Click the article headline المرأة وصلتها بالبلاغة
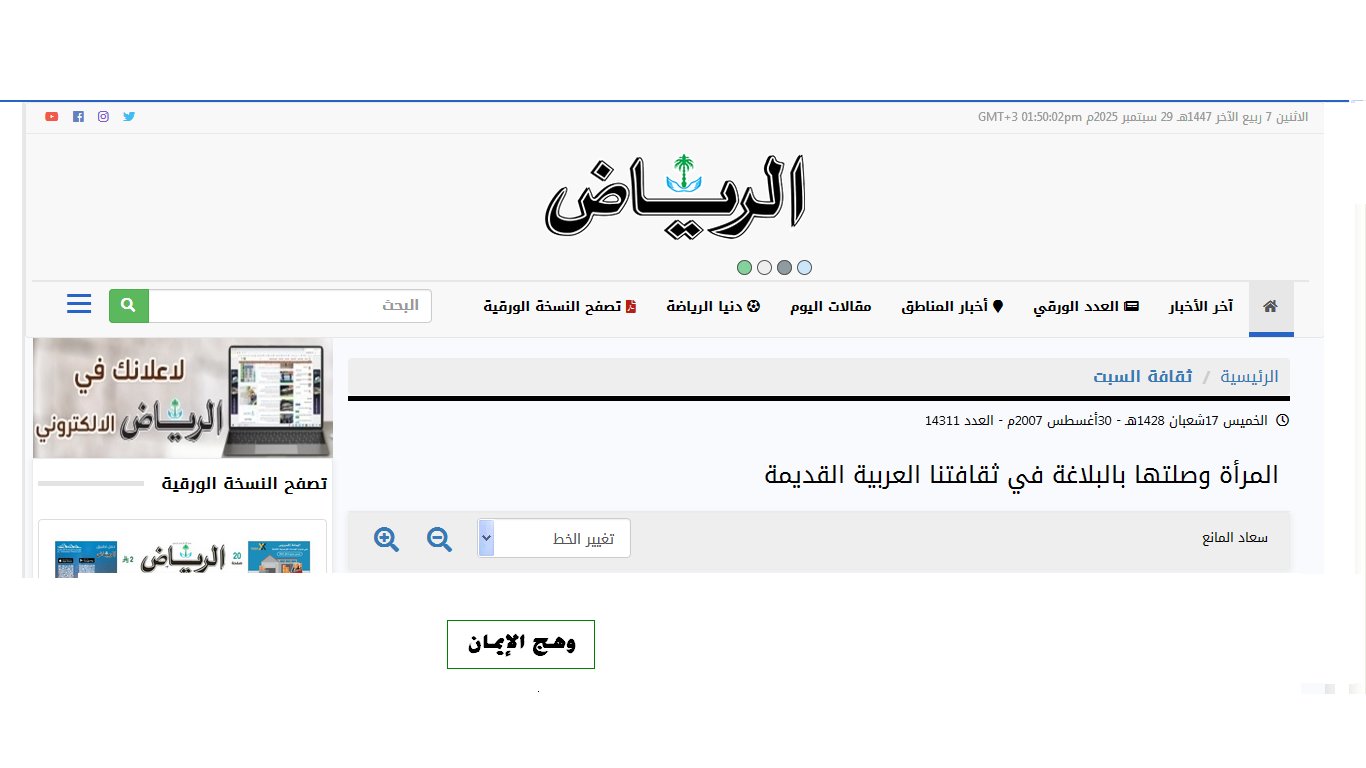Image resolution: width=1366 pixels, height=768 pixels. pyautogui.click(x=1021, y=475)
